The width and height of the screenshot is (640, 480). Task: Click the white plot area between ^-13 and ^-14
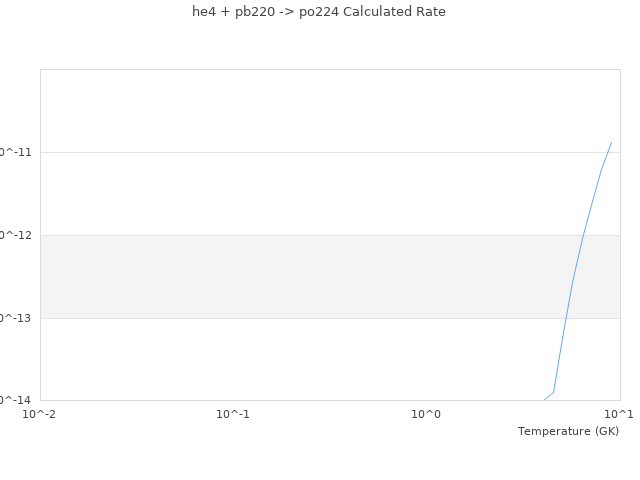[x=300, y=360]
